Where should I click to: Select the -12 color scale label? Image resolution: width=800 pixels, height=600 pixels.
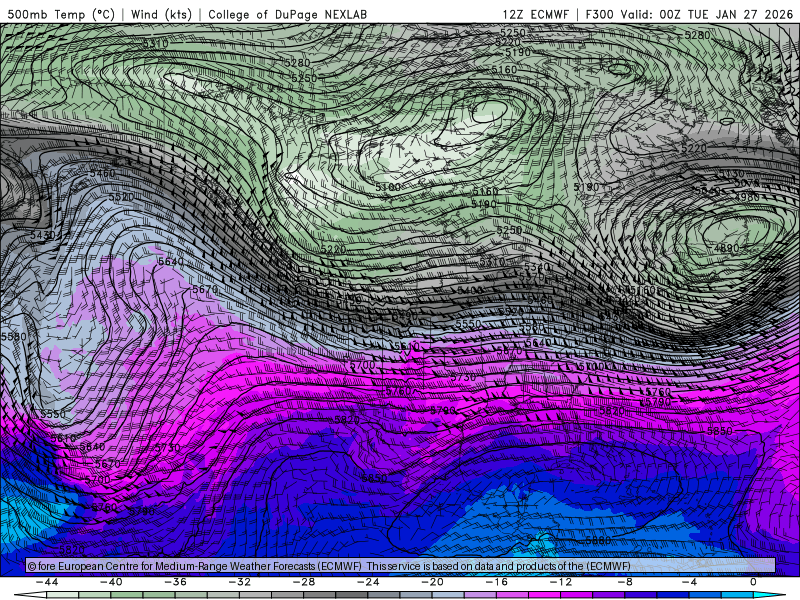561,582
